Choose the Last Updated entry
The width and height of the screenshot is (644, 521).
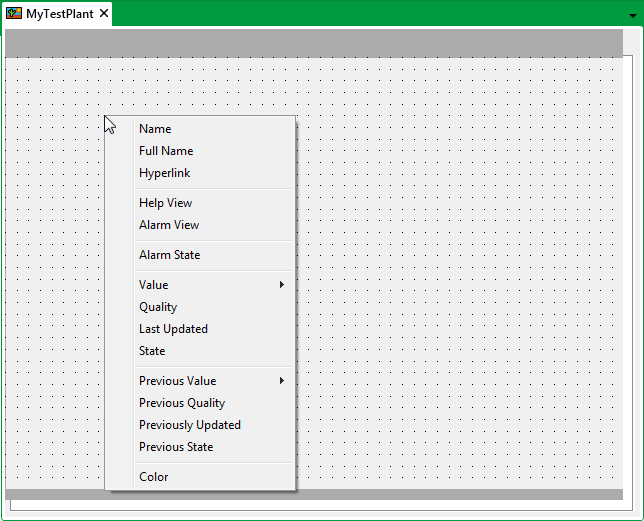(x=173, y=329)
